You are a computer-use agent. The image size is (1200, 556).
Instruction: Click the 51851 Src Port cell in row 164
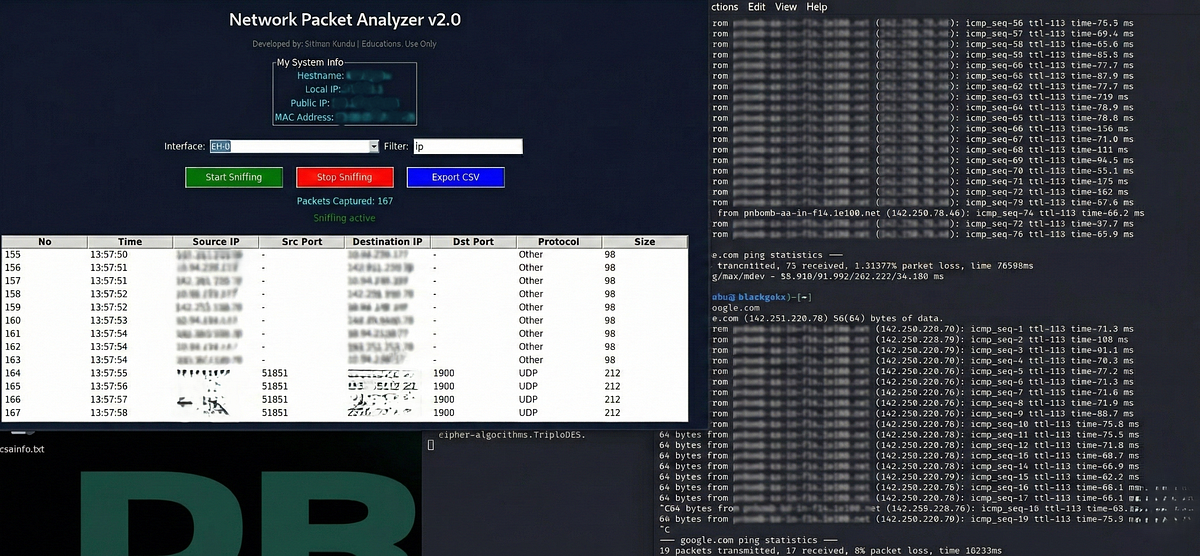274,373
